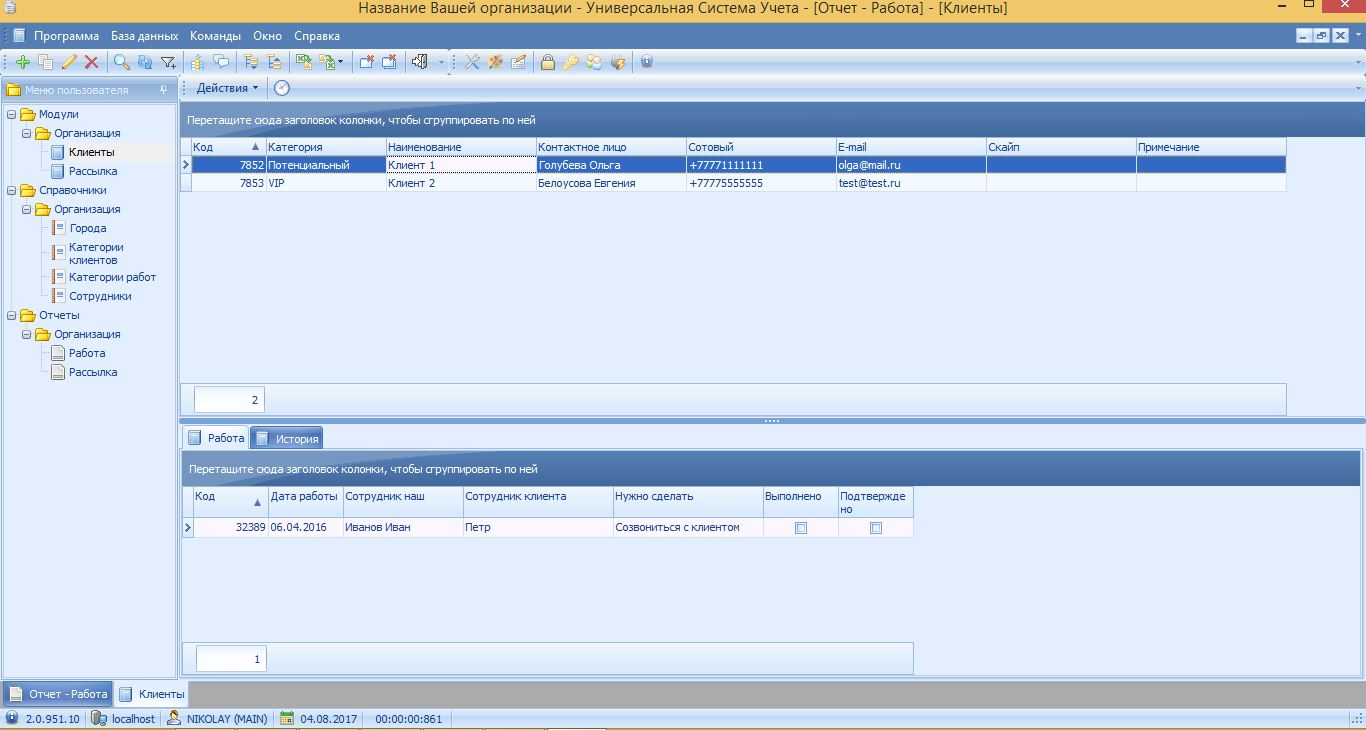Open users management icon
The width and height of the screenshot is (1366, 730).
594,62
